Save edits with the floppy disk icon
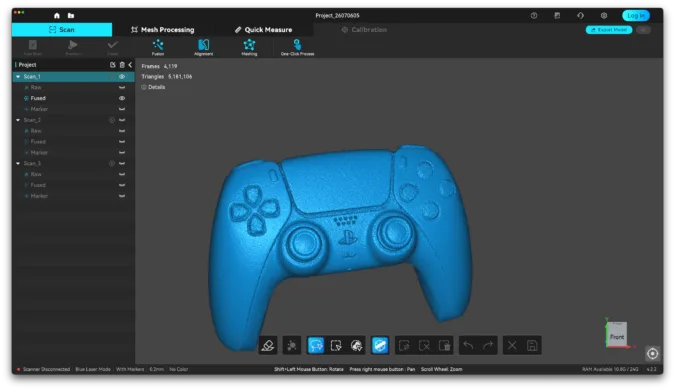This screenshot has height=390, width=675. tap(532, 345)
